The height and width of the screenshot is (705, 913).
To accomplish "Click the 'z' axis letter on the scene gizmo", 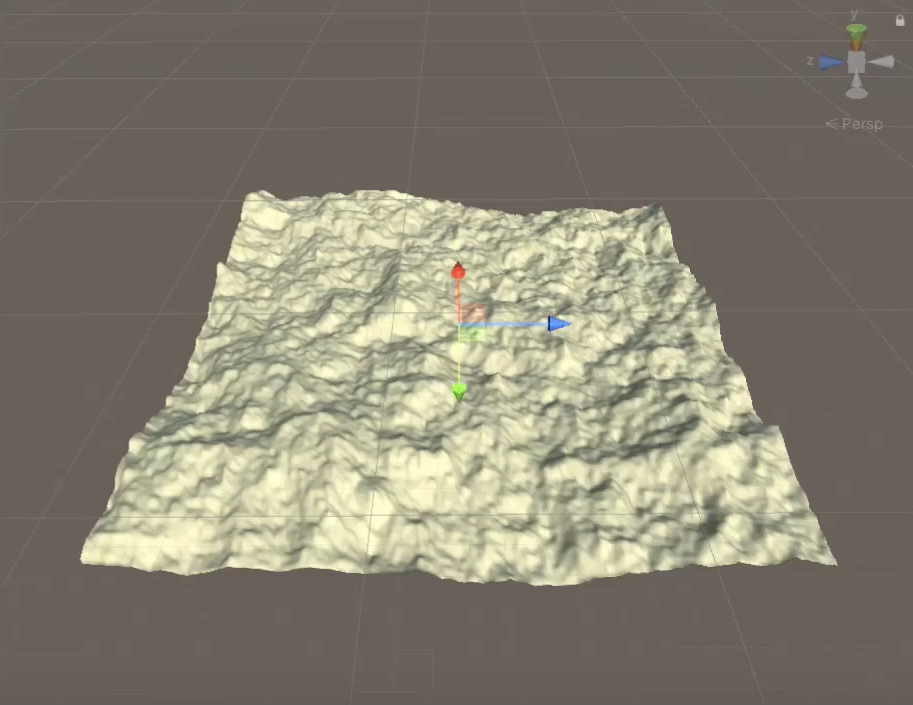I will coord(809,61).
